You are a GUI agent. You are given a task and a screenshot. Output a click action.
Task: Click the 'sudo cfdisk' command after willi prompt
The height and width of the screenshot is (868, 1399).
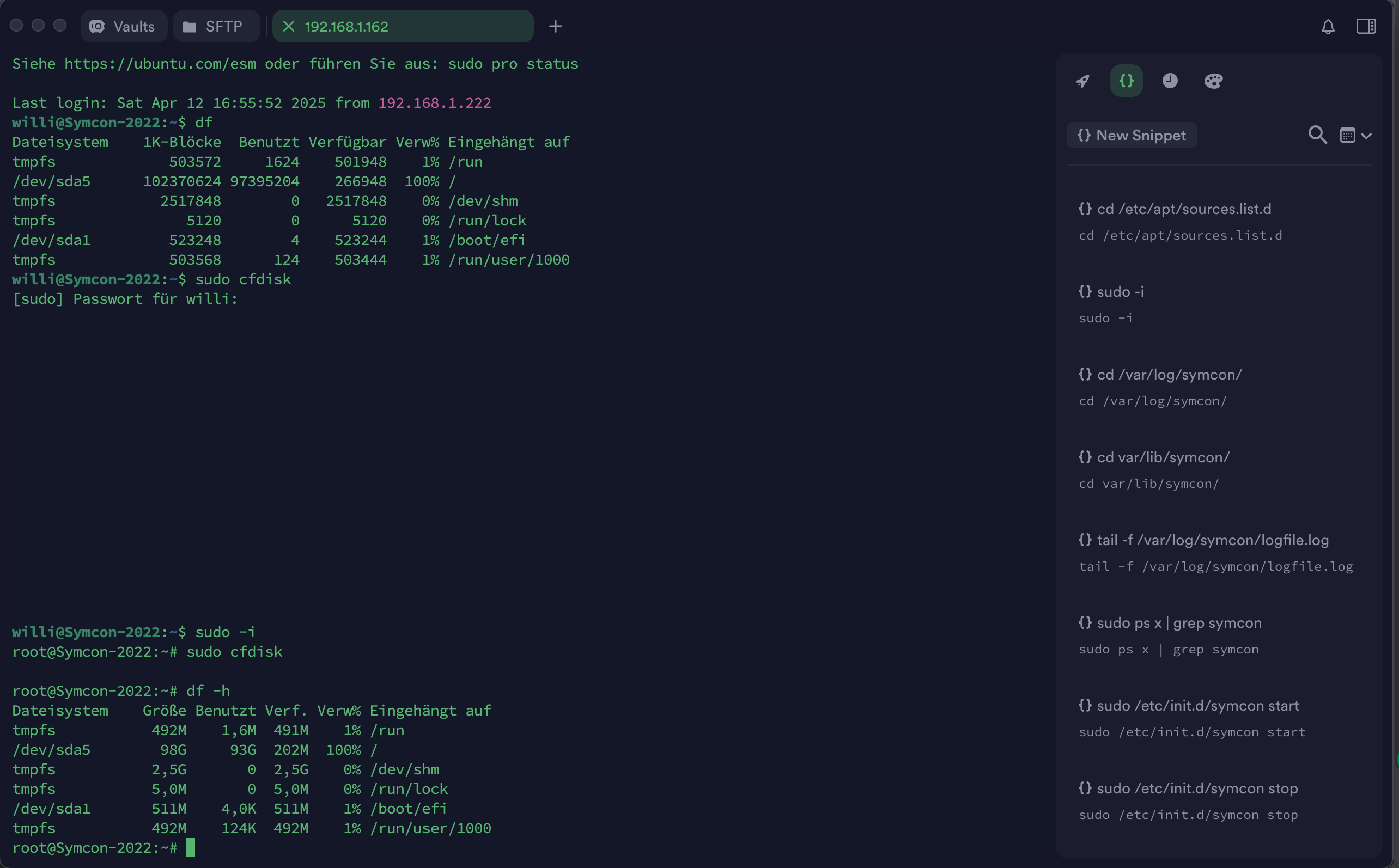[x=243, y=279]
